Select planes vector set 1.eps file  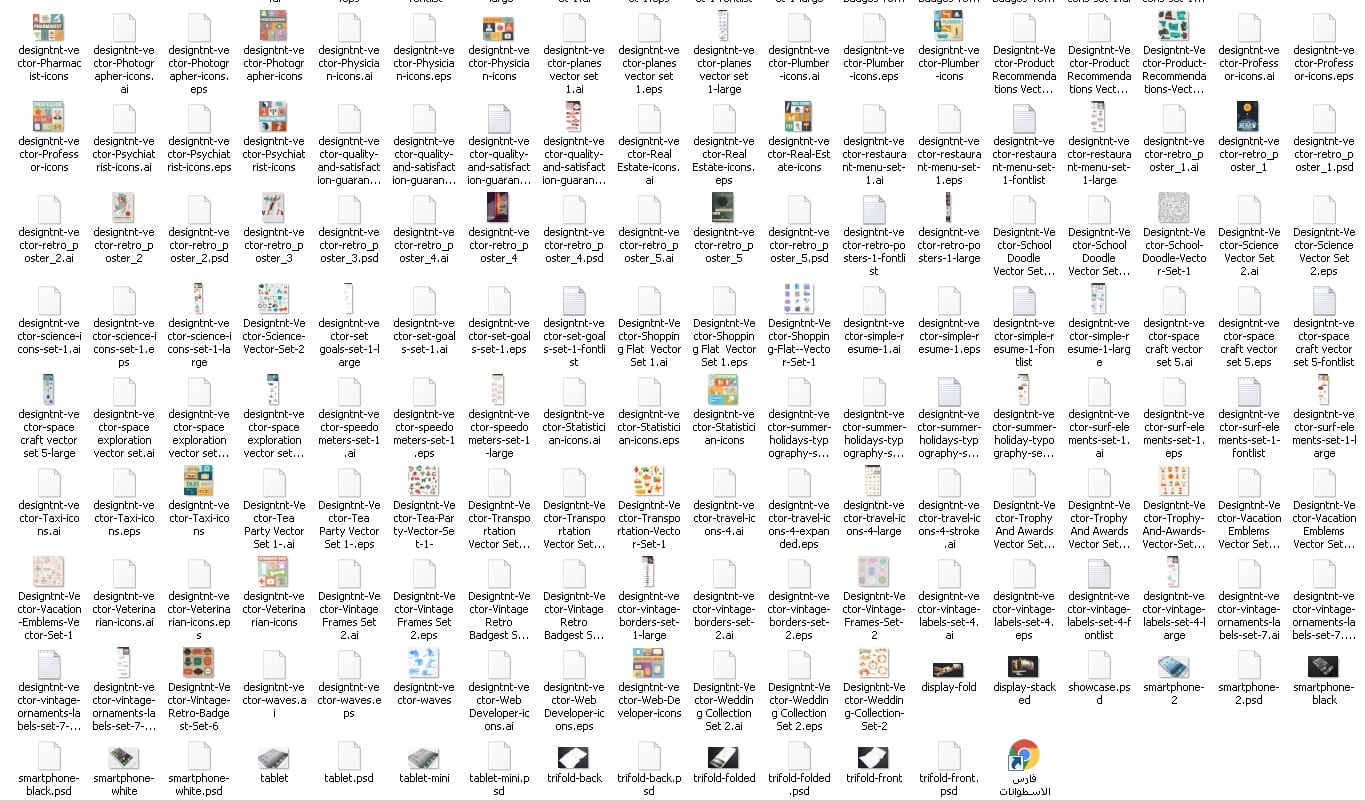[649, 27]
